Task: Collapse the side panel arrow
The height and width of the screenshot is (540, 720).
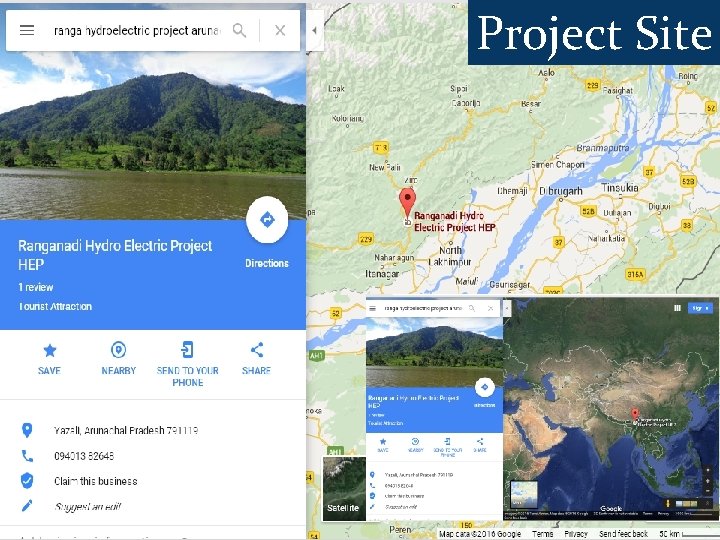Action: tap(315, 30)
